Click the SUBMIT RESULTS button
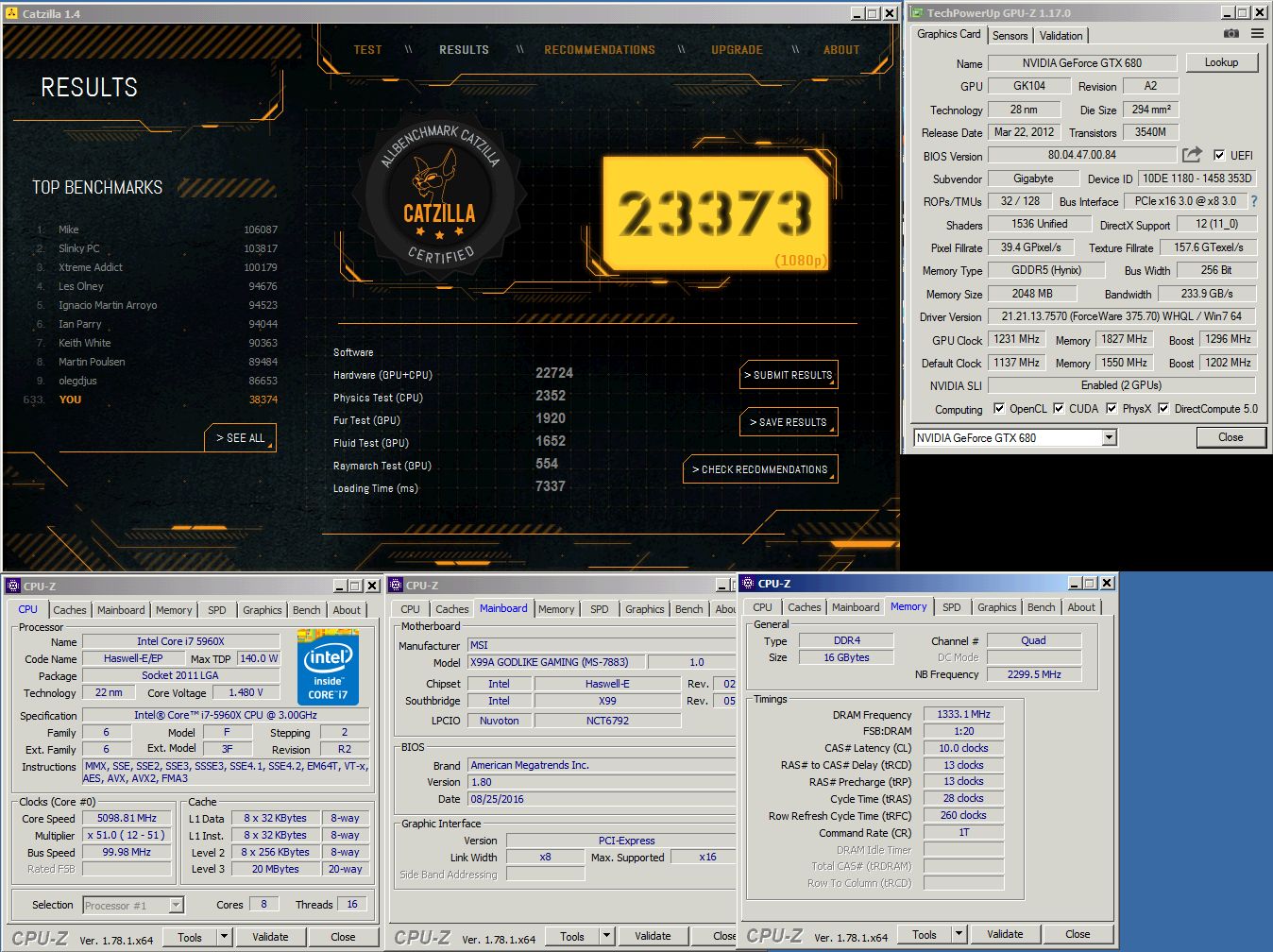The height and width of the screenshot is (952, 1273). point(788,375)
